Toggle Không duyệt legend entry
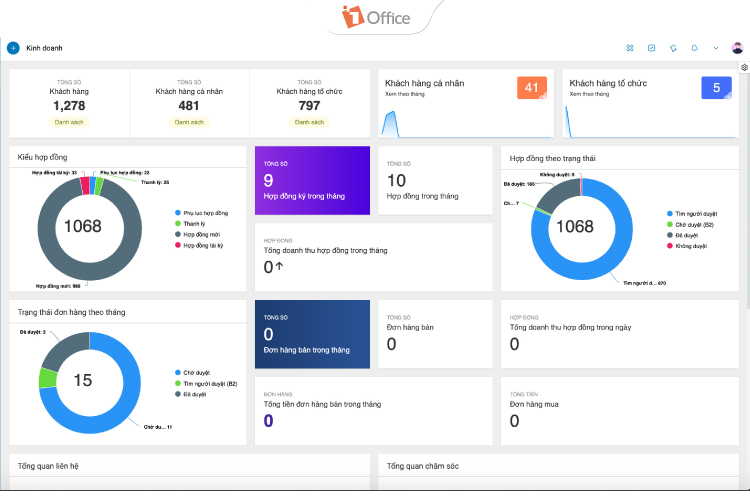The width and height of the screenshot is (750, 500). click(687, 246)
